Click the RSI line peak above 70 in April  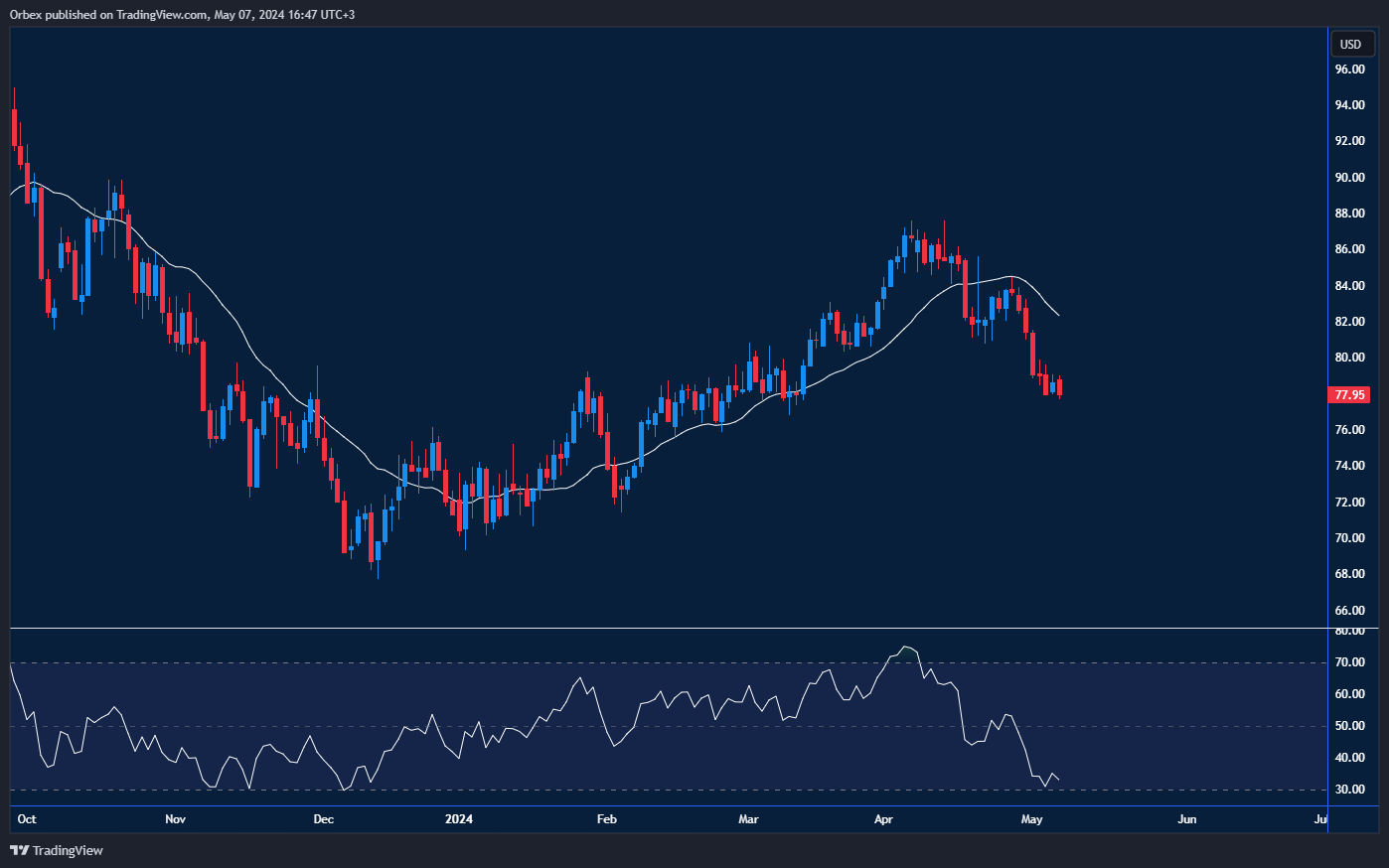(x=905, y=648)
